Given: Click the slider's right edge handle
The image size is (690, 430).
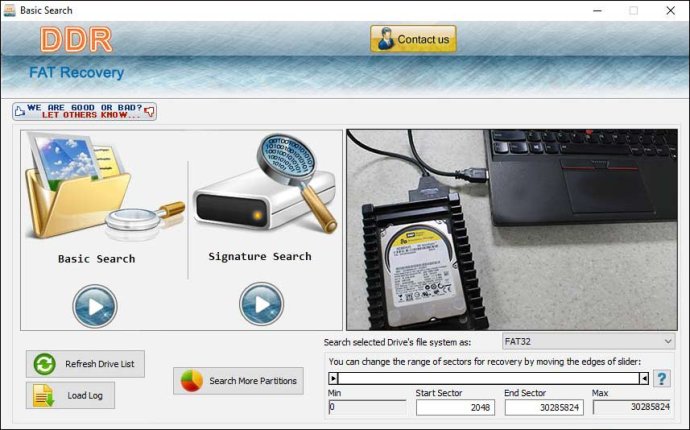Looking at the screenshot, I should point(644,378).
